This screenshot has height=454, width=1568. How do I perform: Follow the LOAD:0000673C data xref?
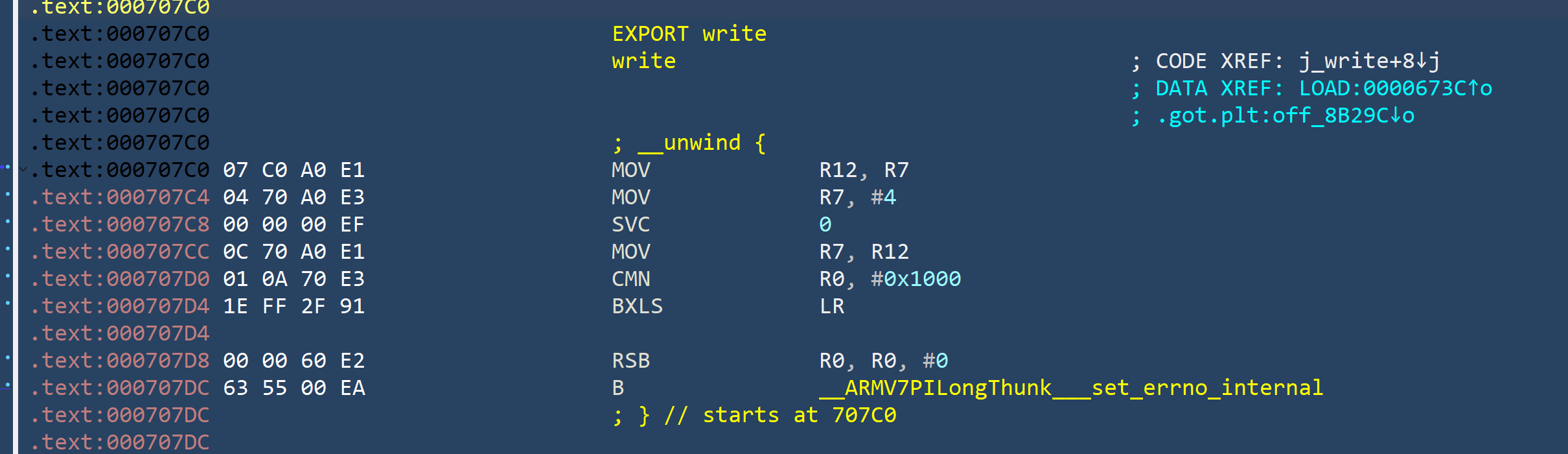pos(1395,88)
